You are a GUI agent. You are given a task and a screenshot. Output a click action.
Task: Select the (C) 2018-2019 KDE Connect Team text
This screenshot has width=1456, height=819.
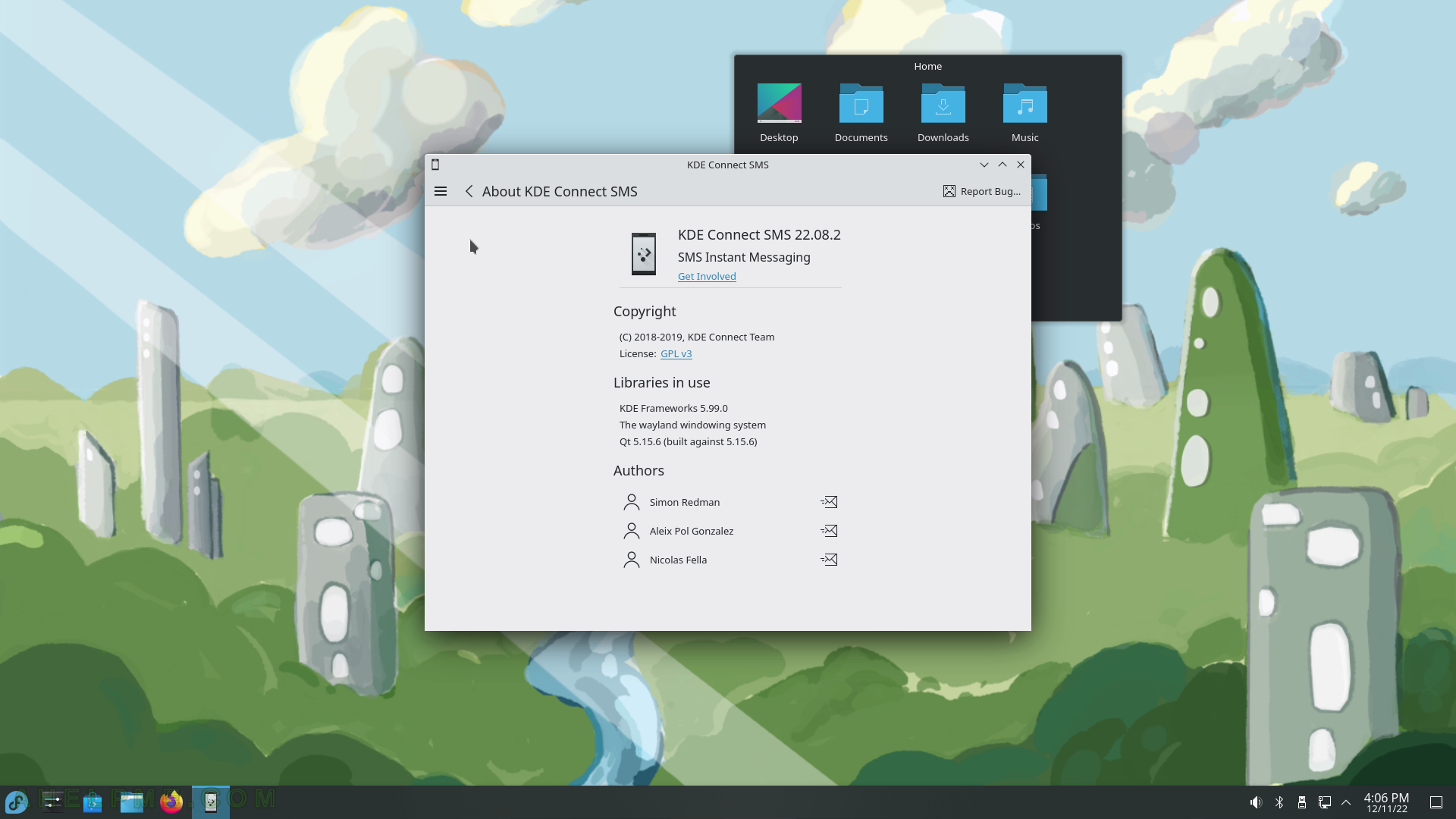[697, 337]
